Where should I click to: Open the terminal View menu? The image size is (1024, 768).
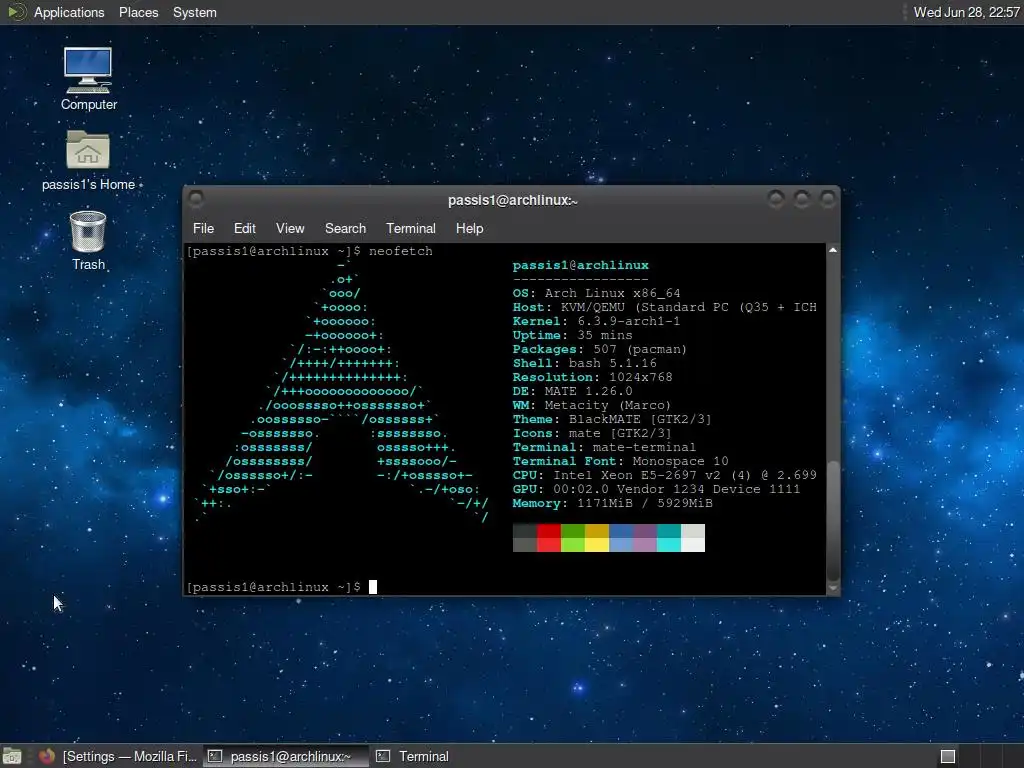pos(290,229)
